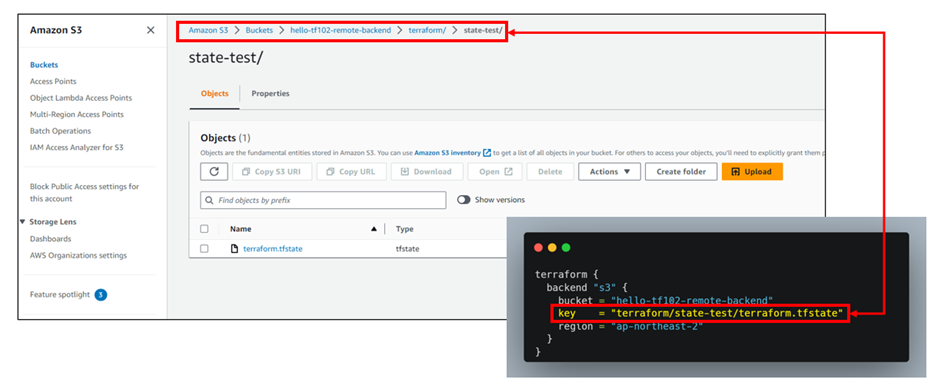
Task: Click the yellow dot in the code window
Action: (x=552, y=247)
